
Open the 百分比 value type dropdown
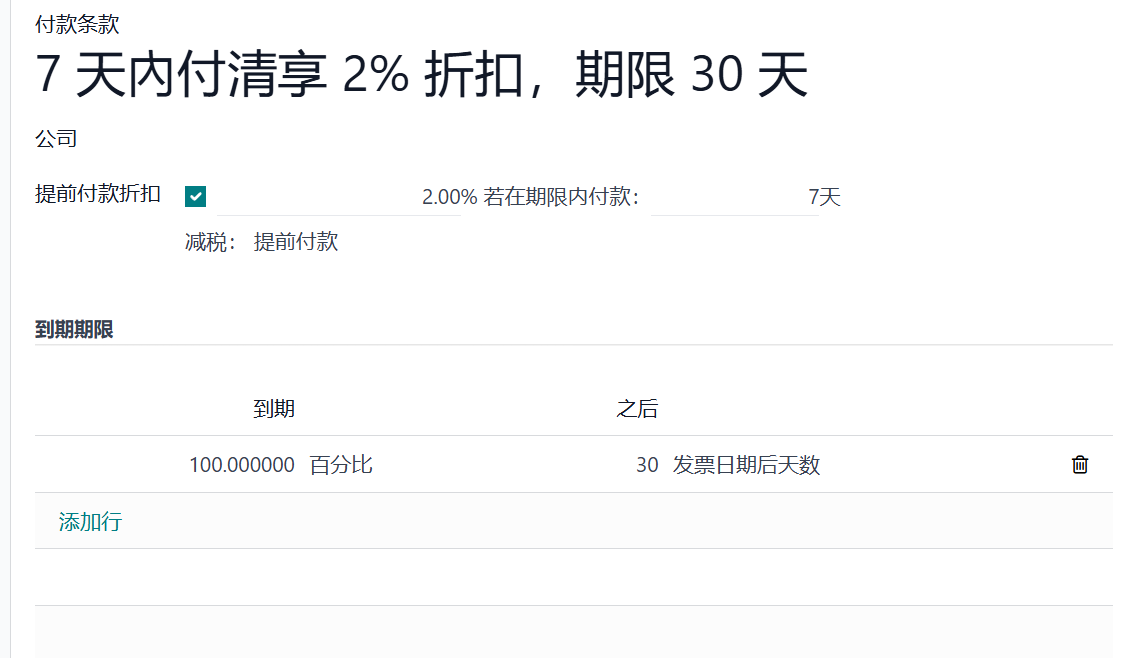[341, 464]
